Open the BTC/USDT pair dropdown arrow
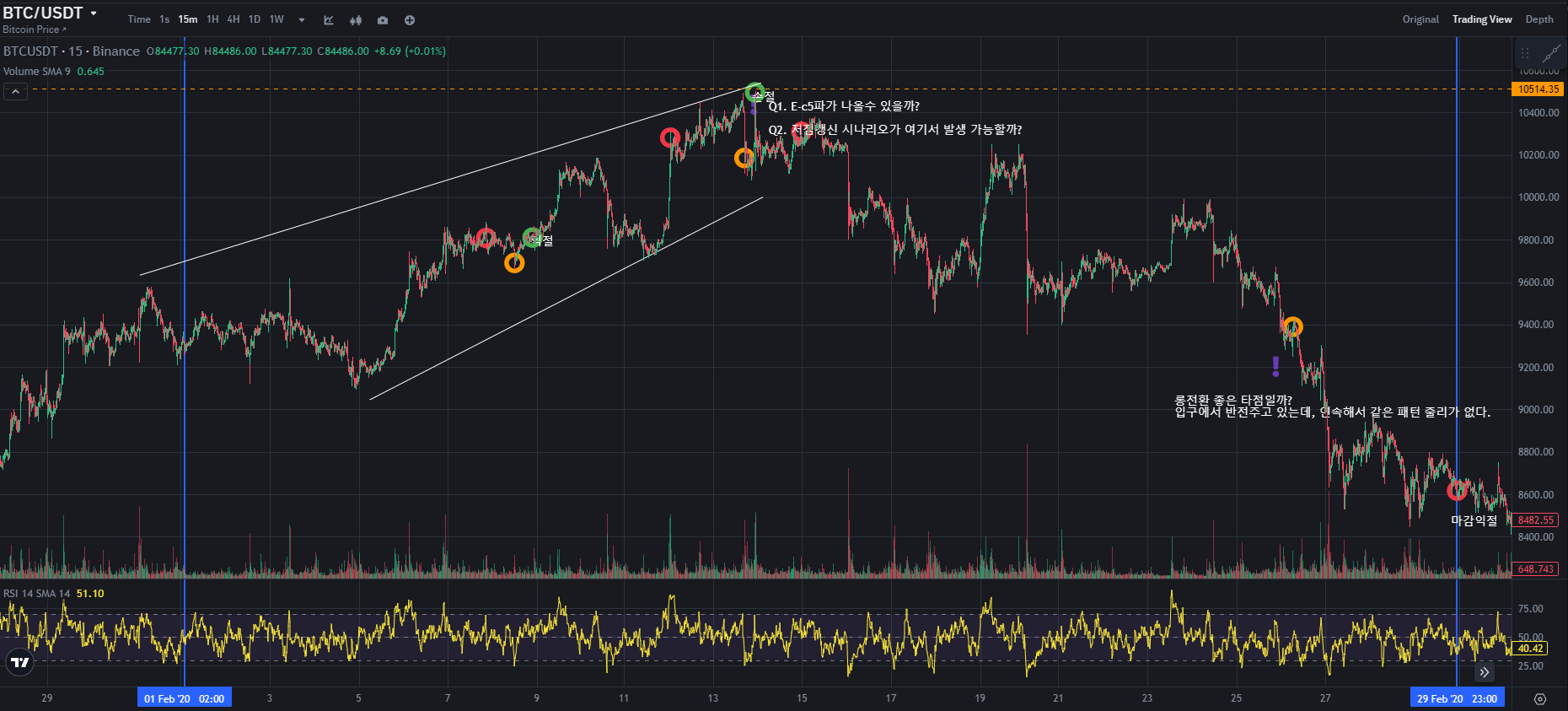The height and width of the screenshot is (711, 1568). tap(94, 13)
